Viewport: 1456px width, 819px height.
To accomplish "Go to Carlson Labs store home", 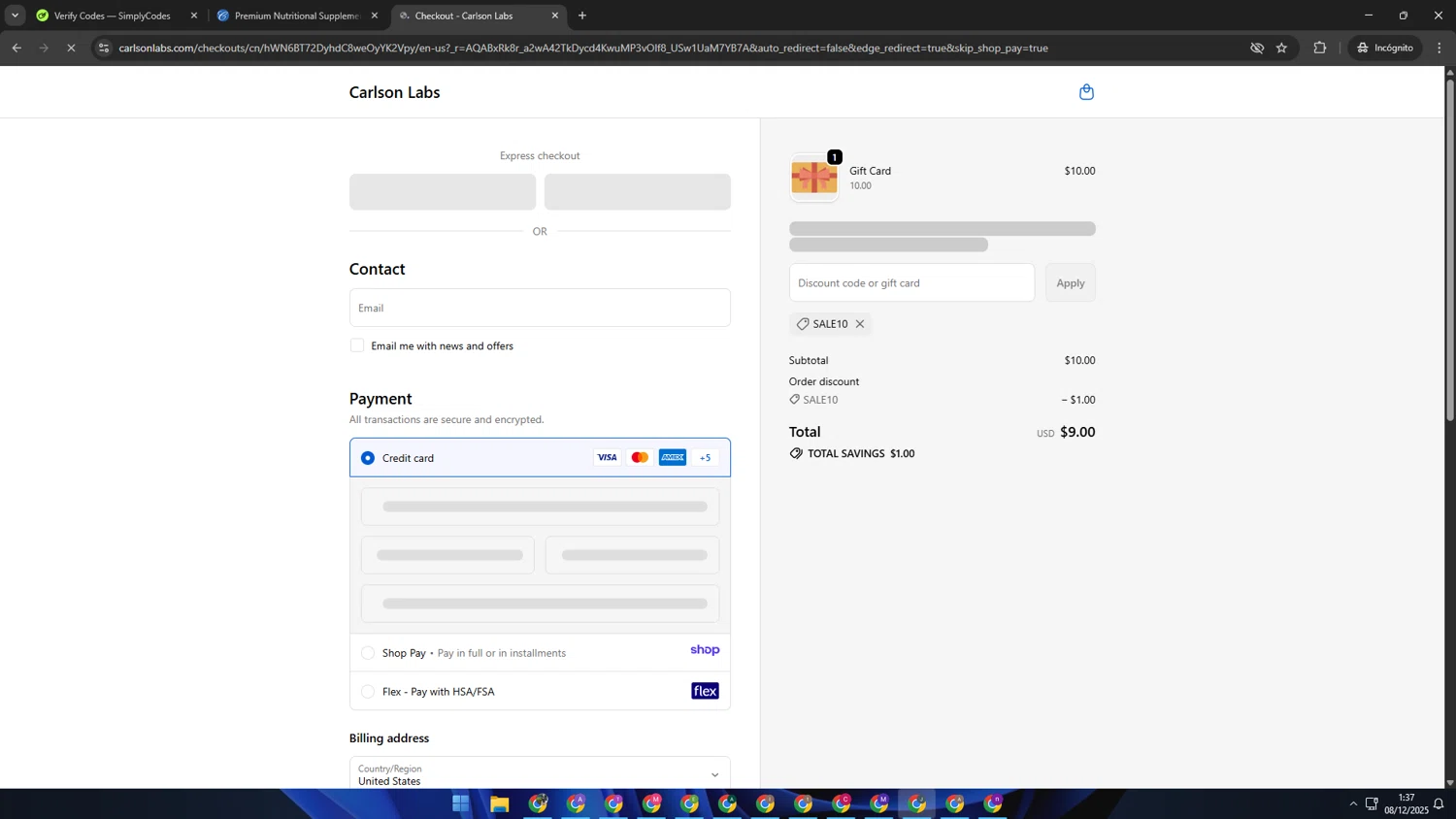I will pos(394,92).
